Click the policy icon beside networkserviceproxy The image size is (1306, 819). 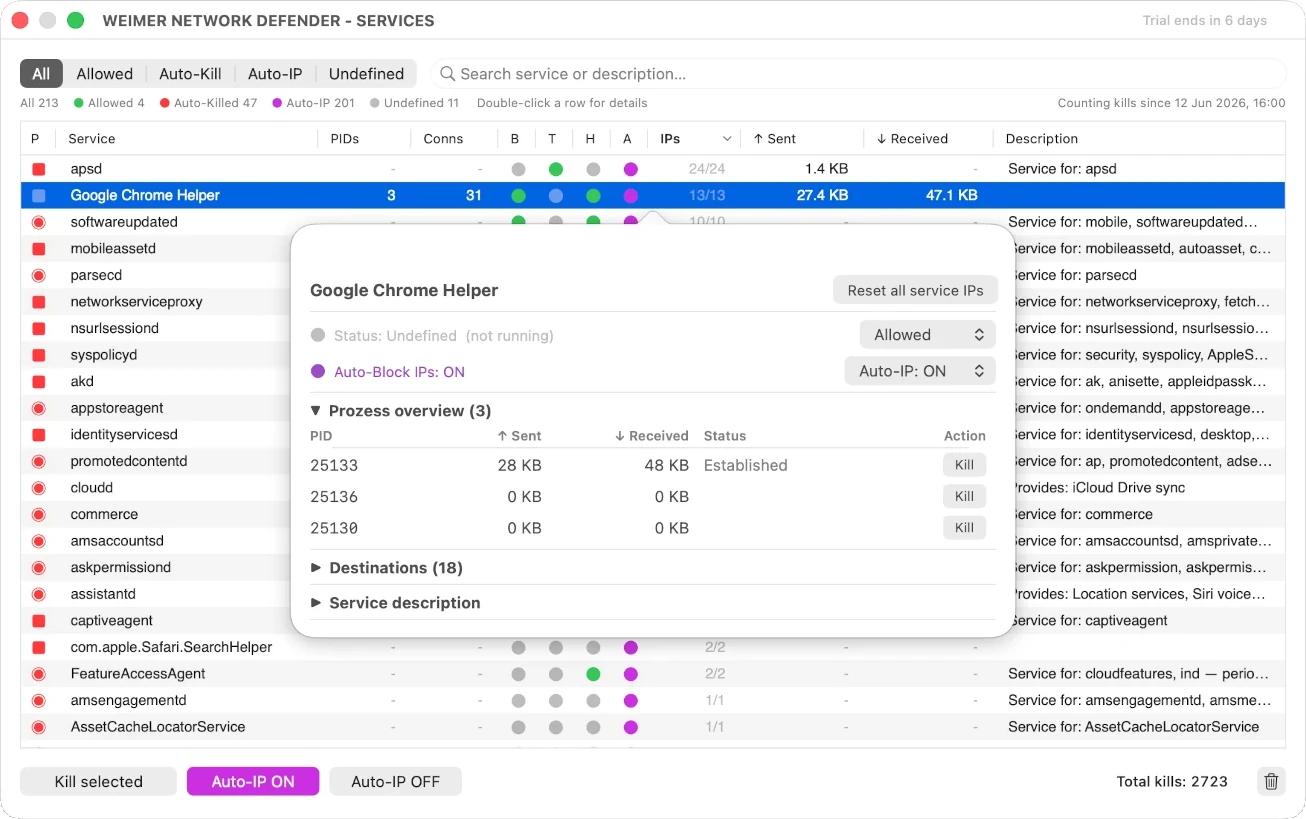[39, 302]
